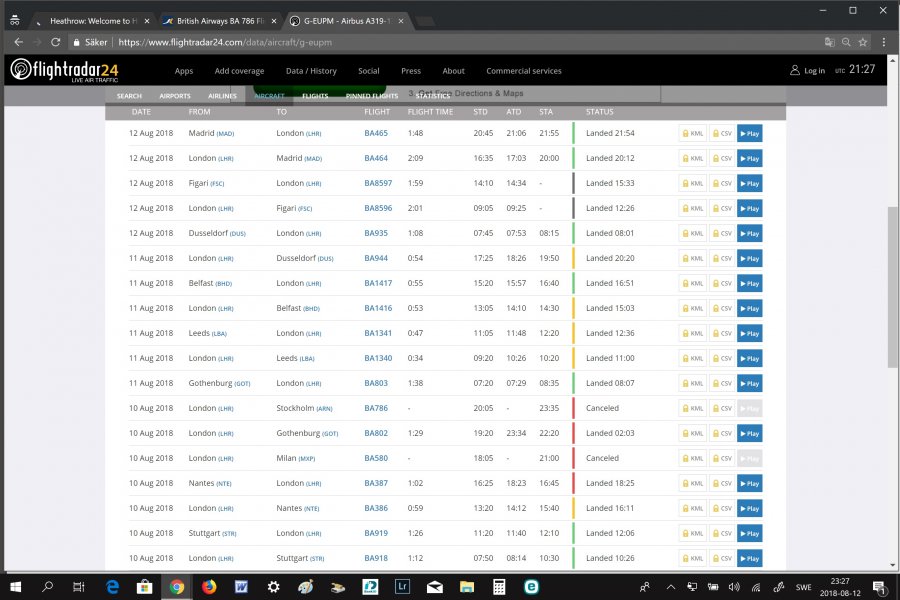The height and width of the screenshot is (600, 900).
Task: Open Chrome's three-dot menu
Action: coord(883,42)
